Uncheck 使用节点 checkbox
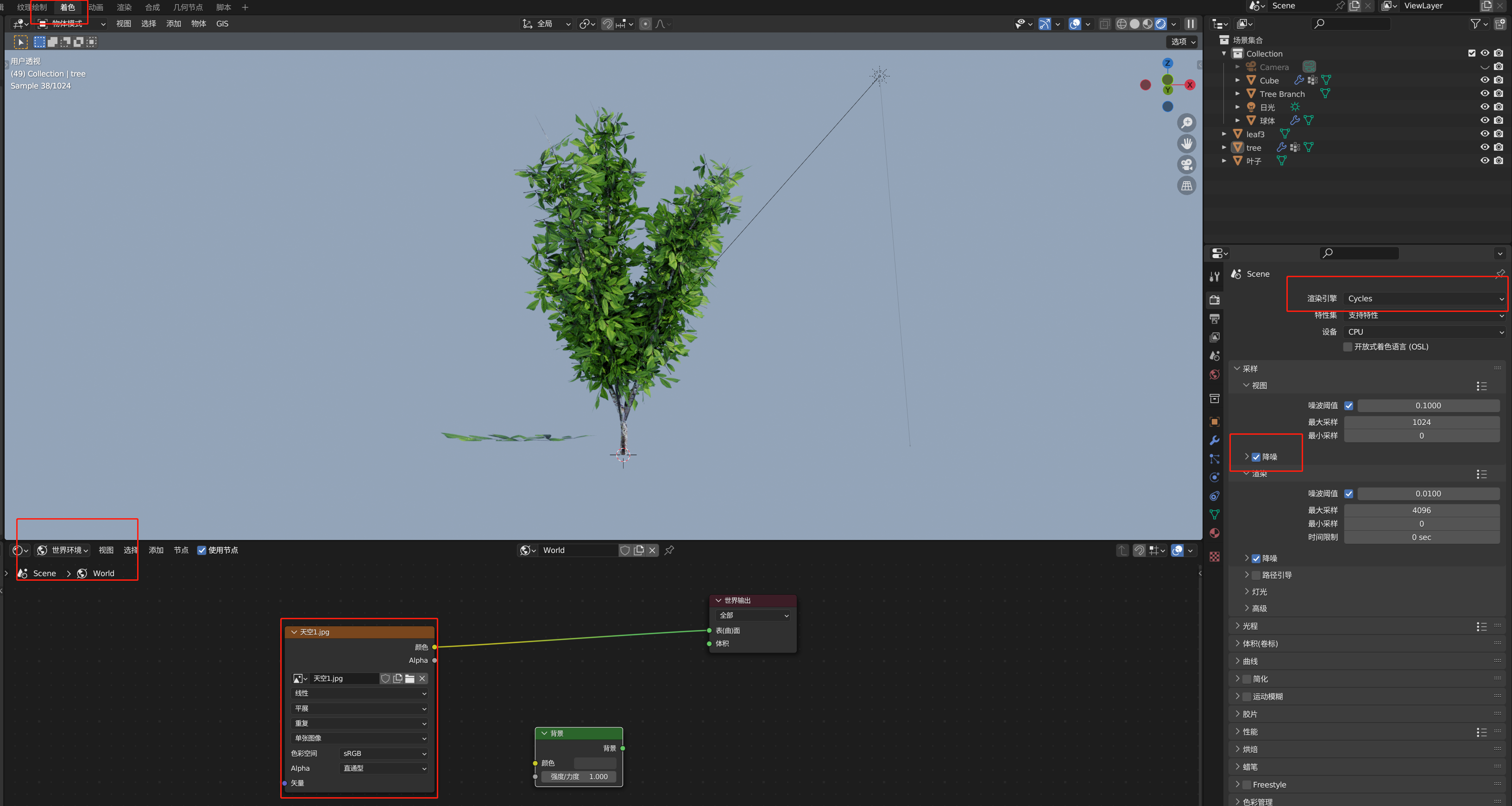This screenshot has width=1512, height=806. click(202, 551)
